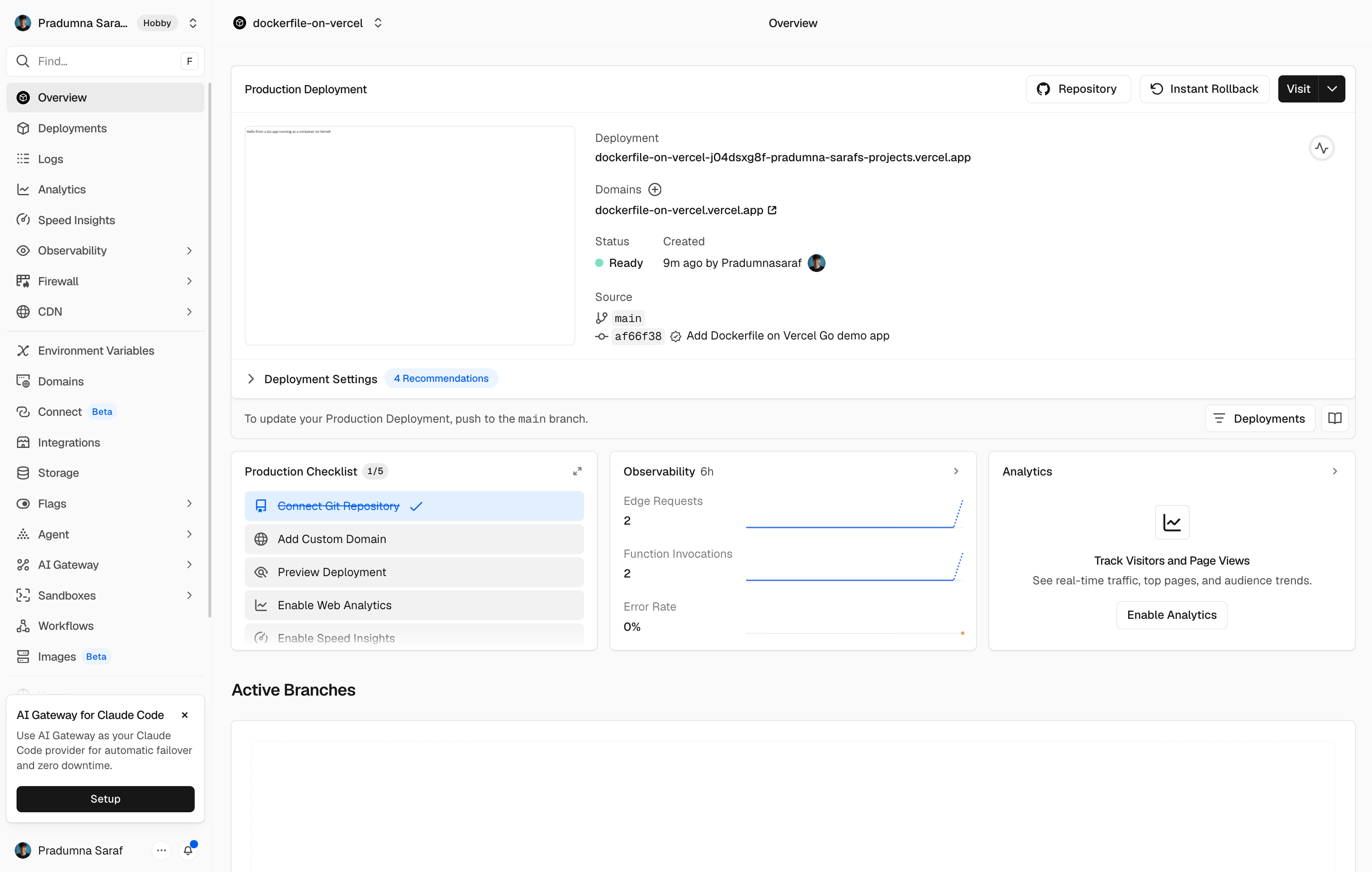Image resolution: width=1372 pixels, height=872 pixels.
Task: Click the Ready status indicator
Action: tap(619, 263)
